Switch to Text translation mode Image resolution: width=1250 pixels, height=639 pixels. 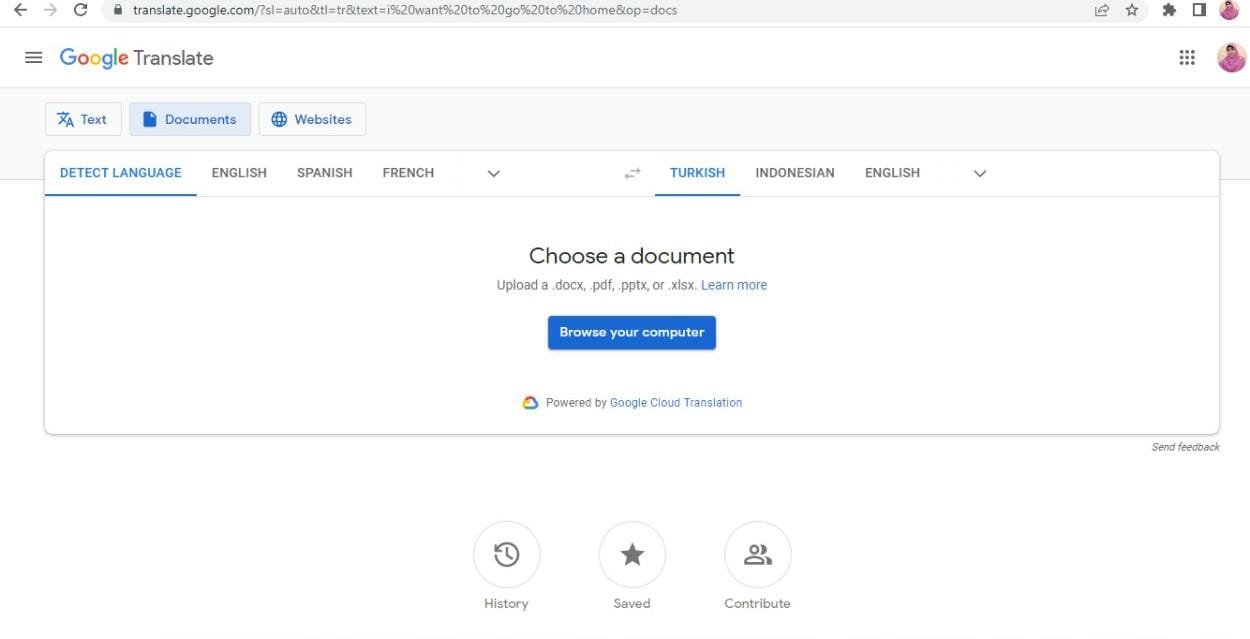pyautogui.click(x=83, y=119)
